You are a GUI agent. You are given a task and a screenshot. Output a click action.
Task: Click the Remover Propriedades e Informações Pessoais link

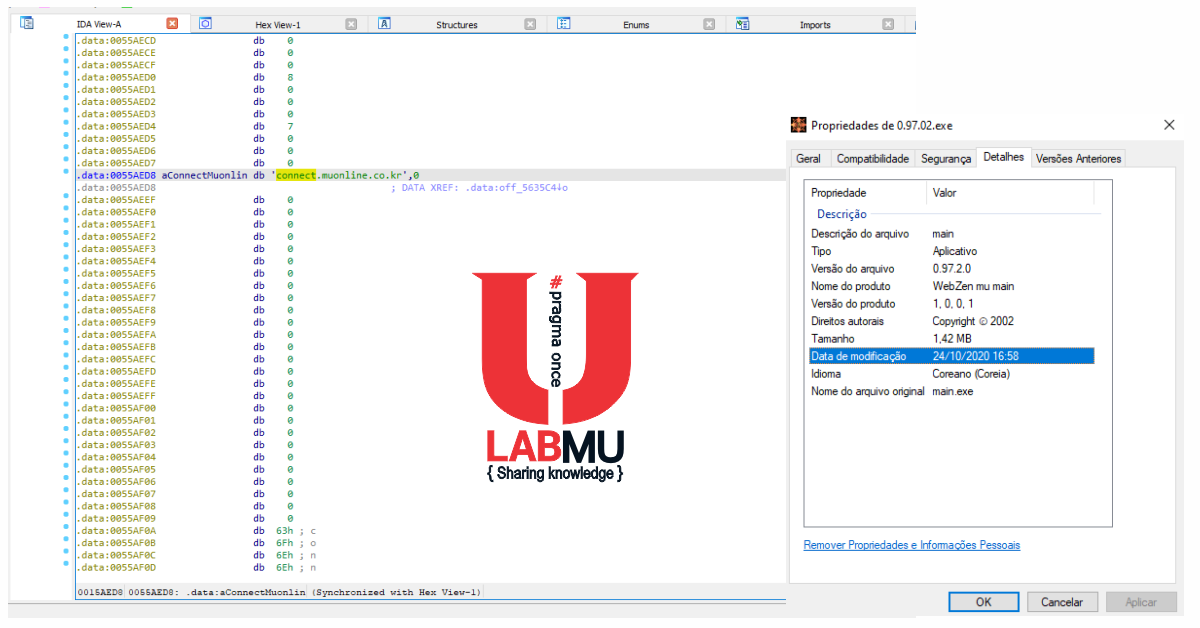911,544
